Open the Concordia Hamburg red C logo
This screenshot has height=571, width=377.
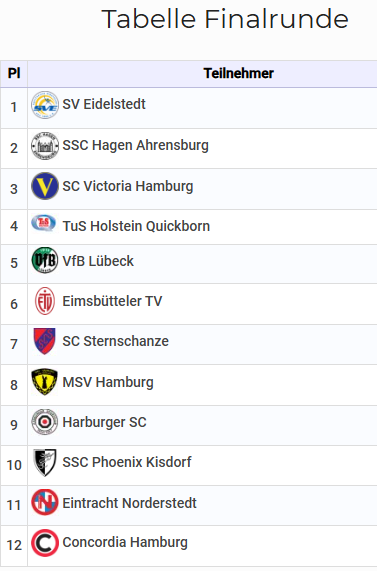coord(45,543)
